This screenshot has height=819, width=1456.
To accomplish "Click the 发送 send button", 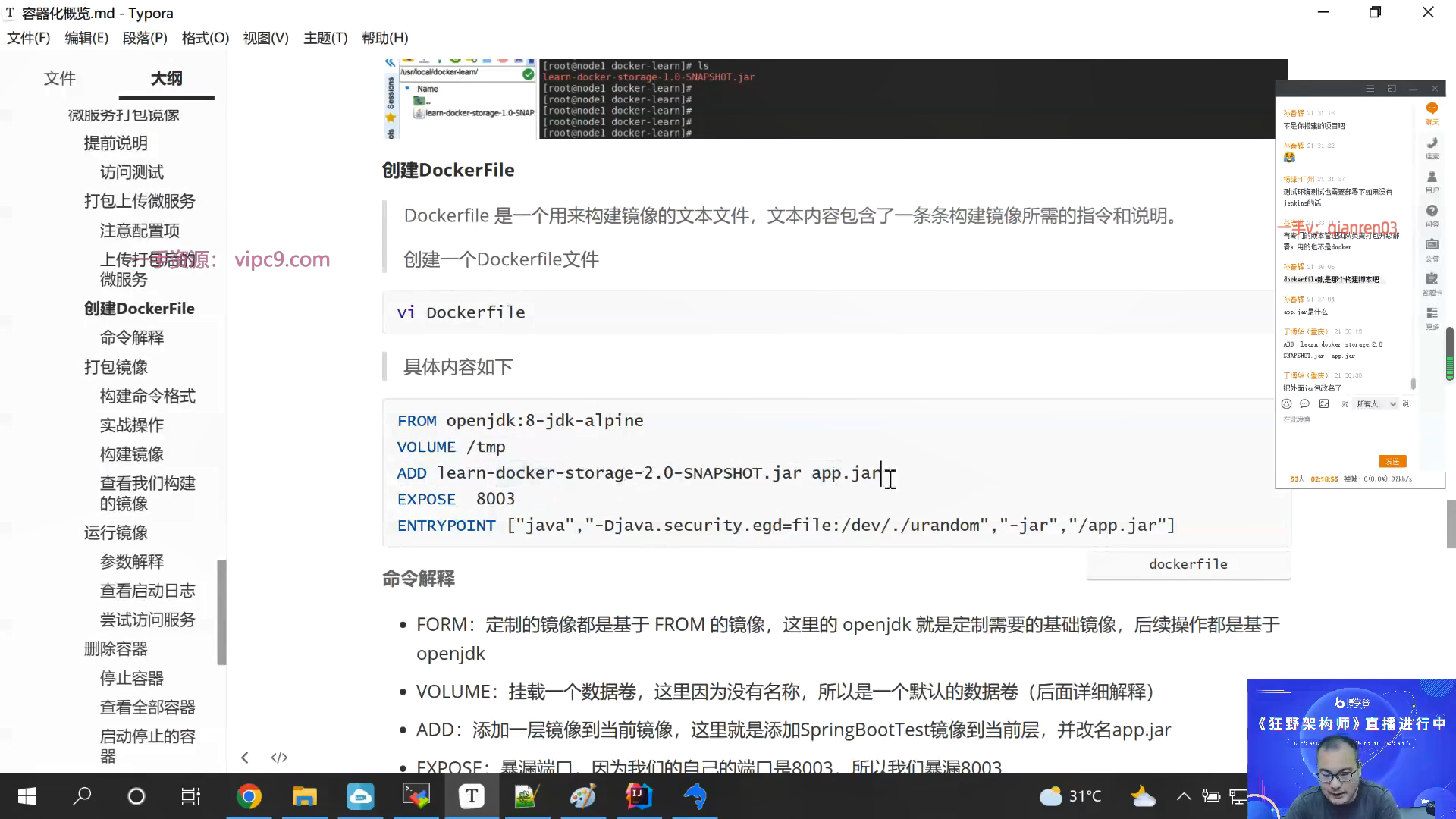I will pos(1392,461).
